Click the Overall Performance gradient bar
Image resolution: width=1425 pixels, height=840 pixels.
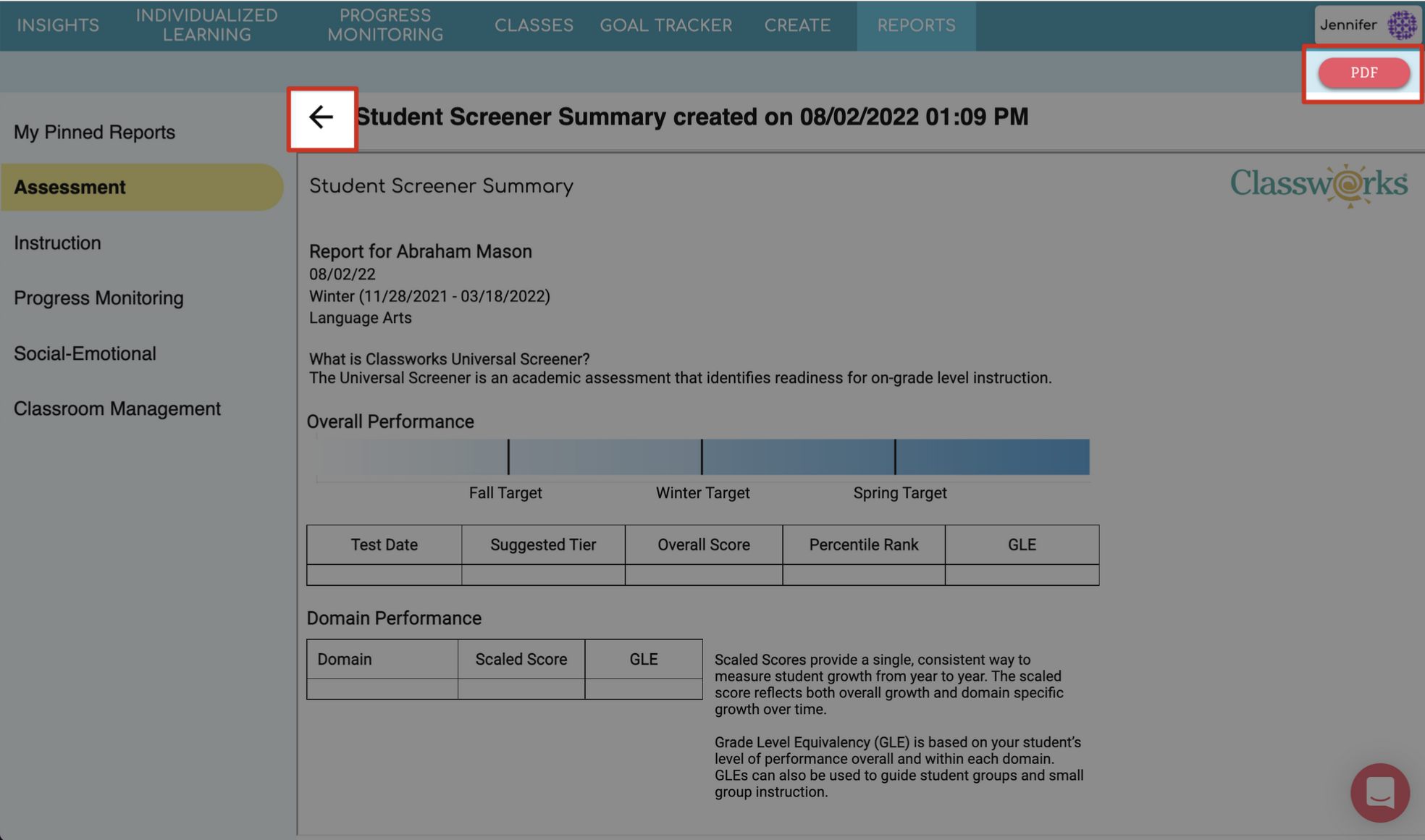[x=702, y=457]
